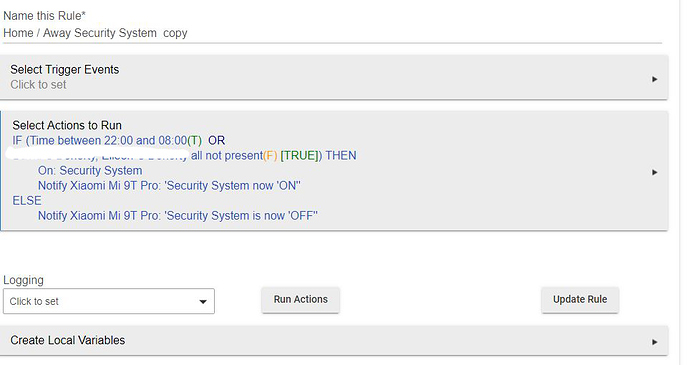Click the Logging dropdown caret
Screen dimensions: 690x365
coord(203,302)
